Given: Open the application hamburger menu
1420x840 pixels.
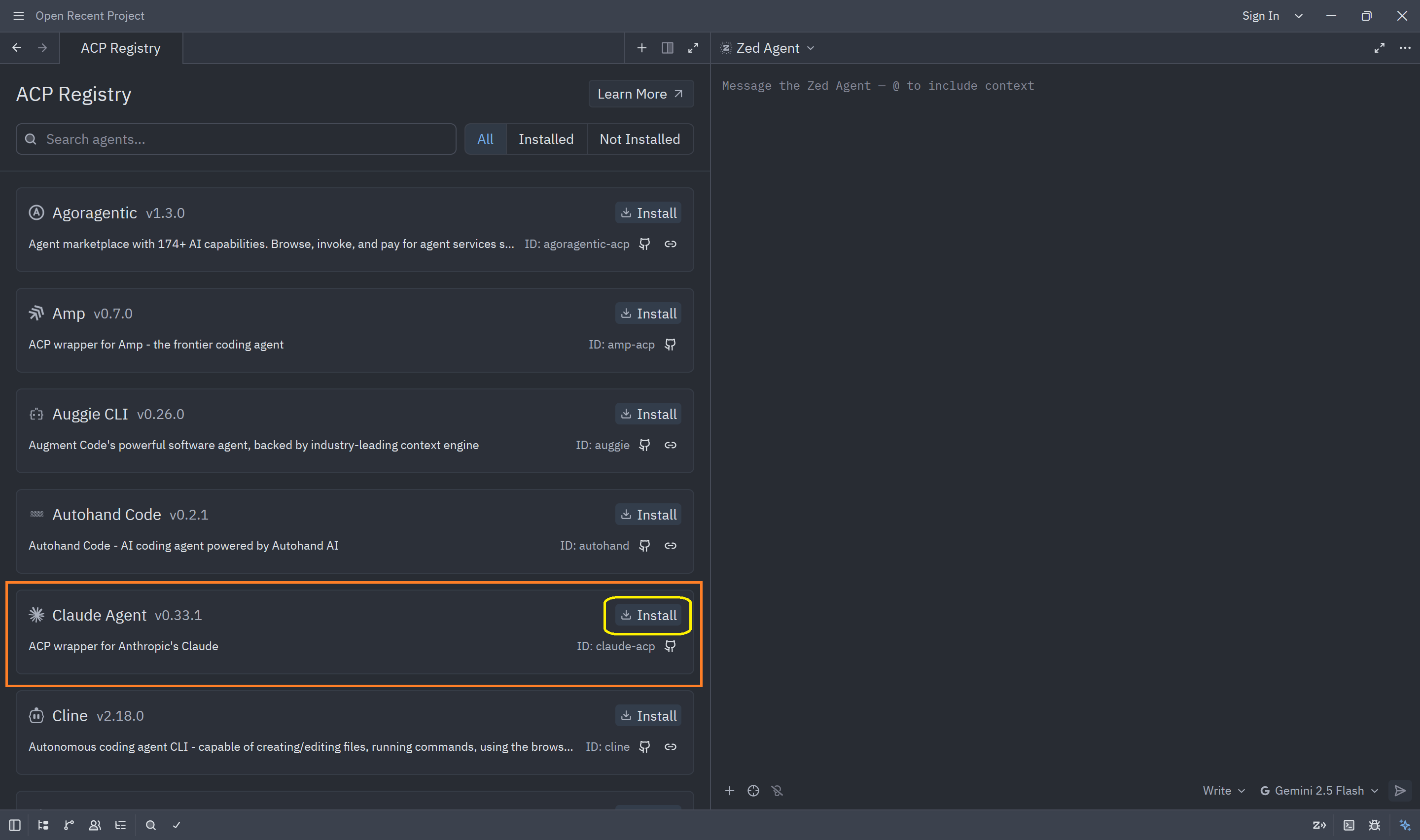Looking at the screenshot, I should [x=19, y=16].
